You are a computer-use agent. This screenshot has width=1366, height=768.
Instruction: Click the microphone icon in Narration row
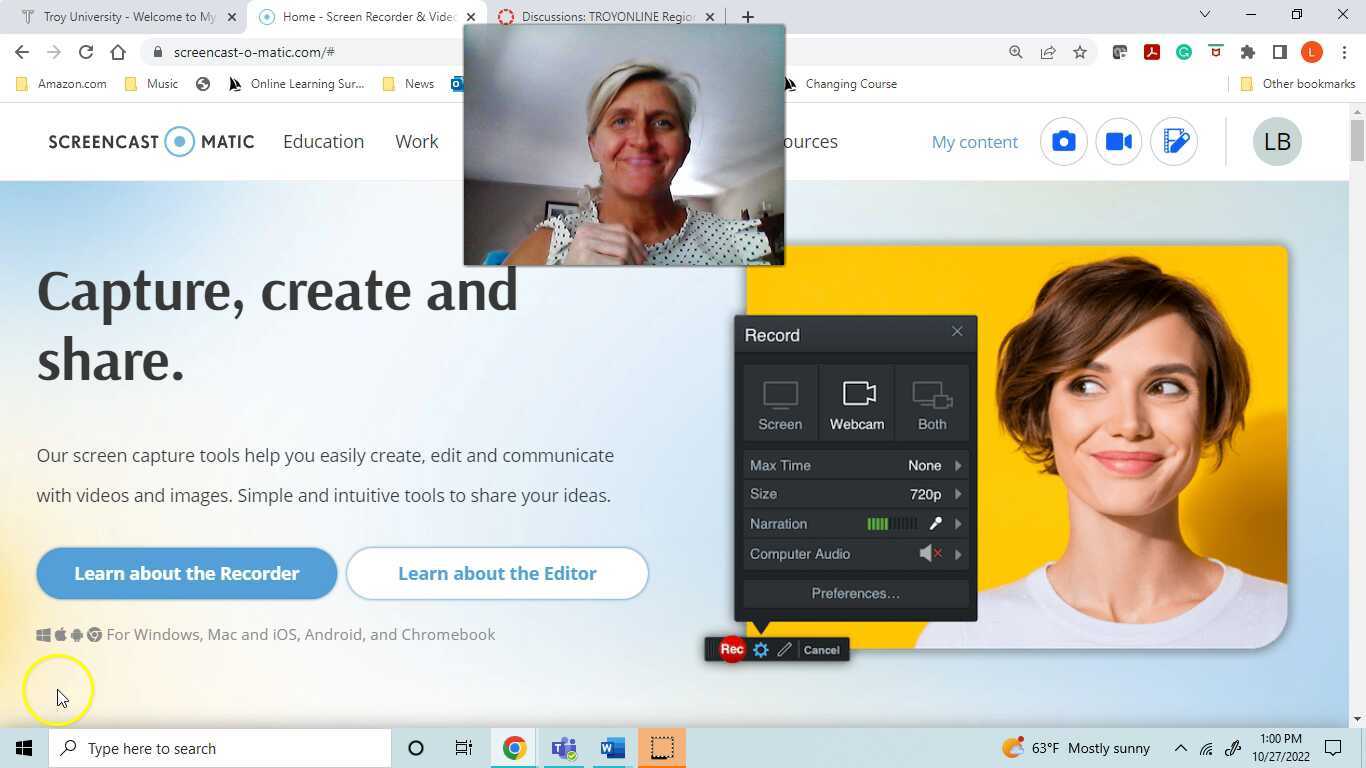point(935,524)
